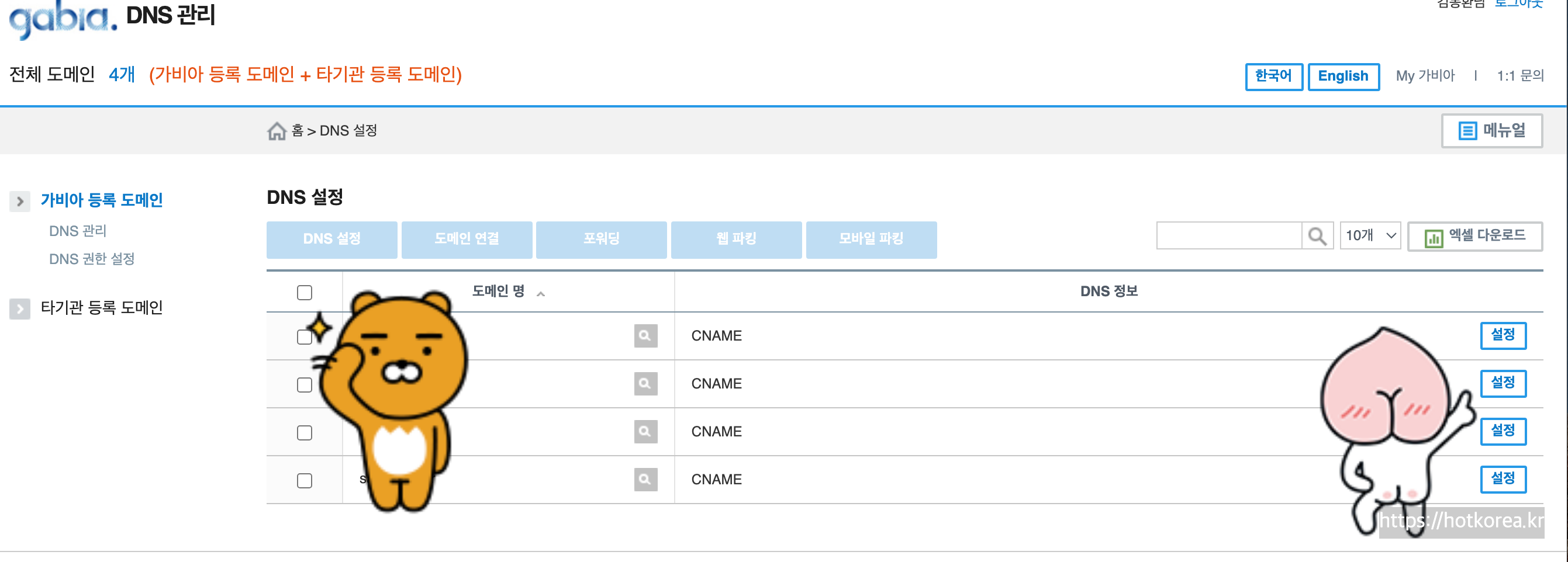Click 설정 button in third CNAME row
This screenshot has width=1568, height=562.
pyautogui.click(x=1504, y=432)
